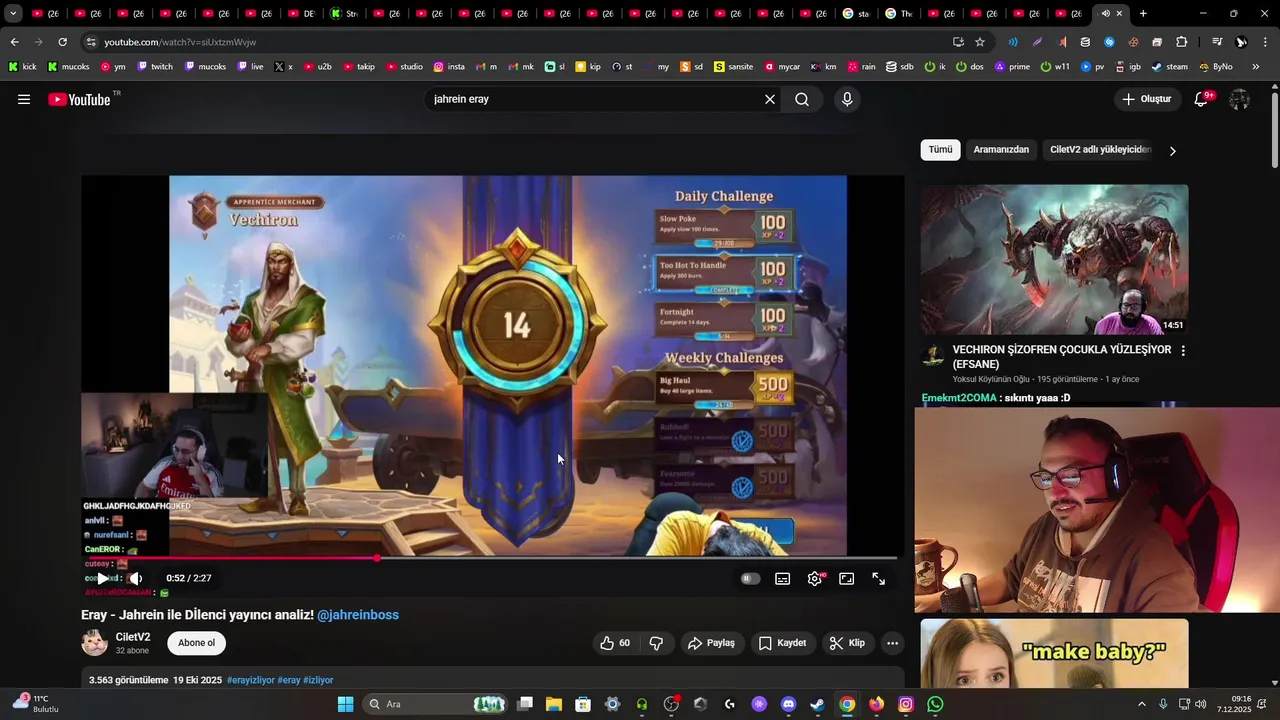Open options for the VECHIRON ŞİZOFREN video
Viewport: 1280px width, 720px height.
click(x=1183, y=351)
